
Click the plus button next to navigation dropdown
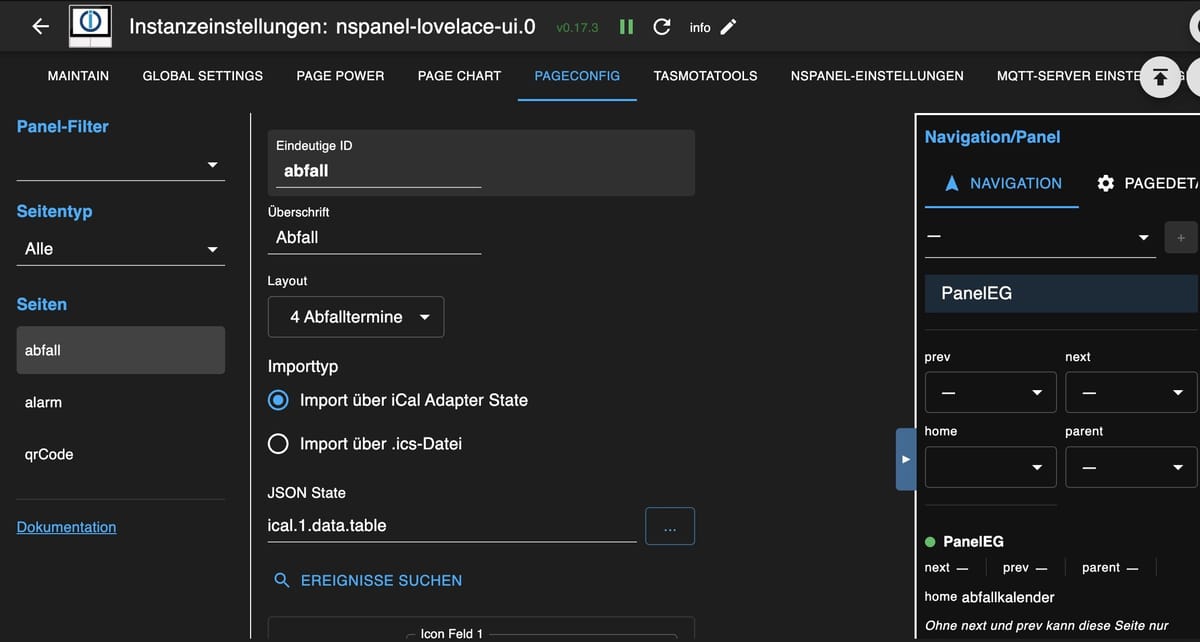1180,238
